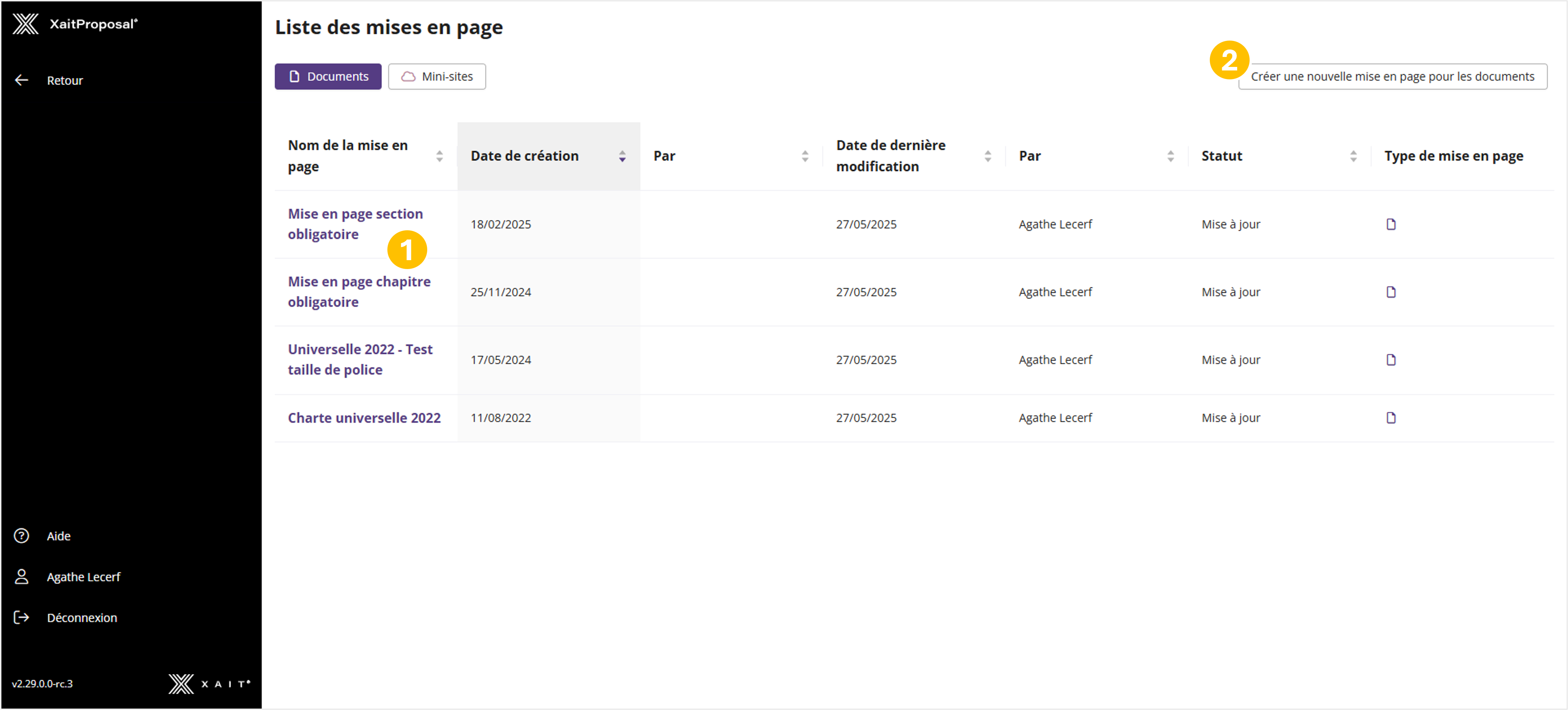Click the Aide question mark icon
Image resolution: width=1568 pixels, height=710 pixels.
[22, 536]
